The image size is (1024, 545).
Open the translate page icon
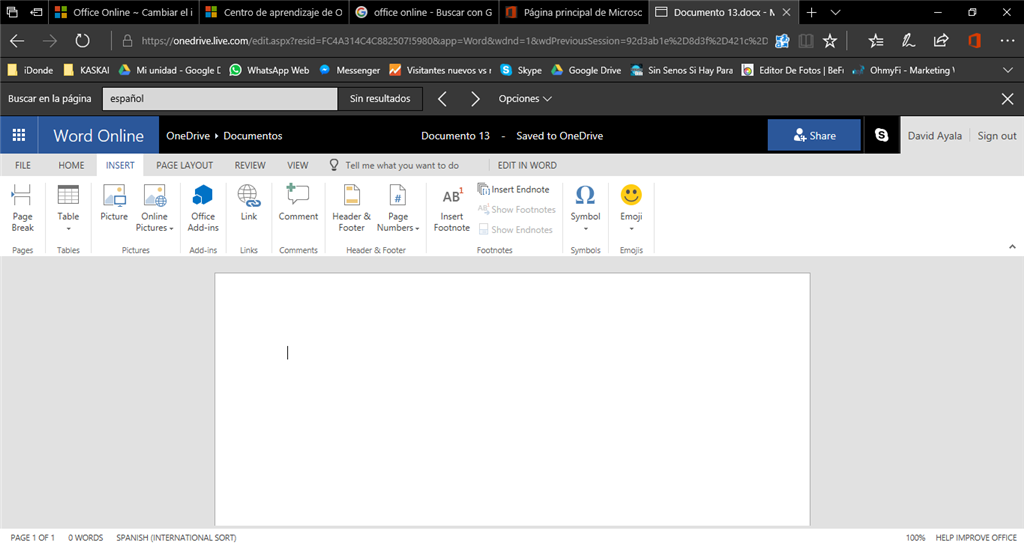coord(782,41)
